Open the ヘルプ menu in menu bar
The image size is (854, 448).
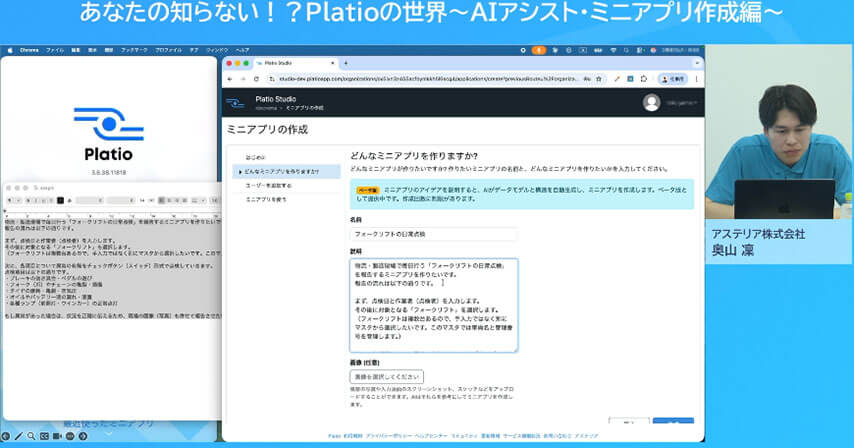242,50
